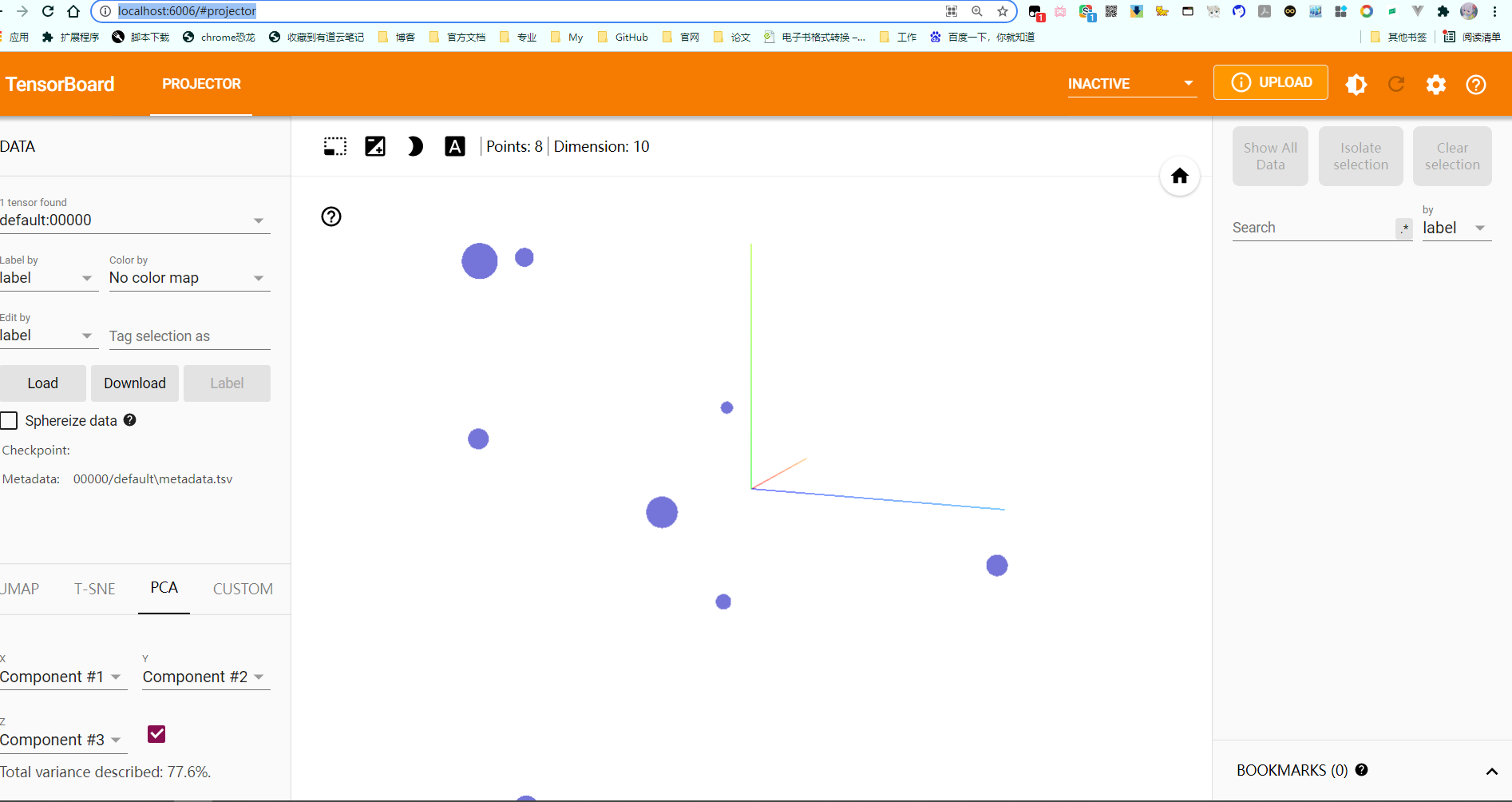Open the Color by dropdown showing No color map
This screenshot has height=802, width=1512.
pos(188,278)
